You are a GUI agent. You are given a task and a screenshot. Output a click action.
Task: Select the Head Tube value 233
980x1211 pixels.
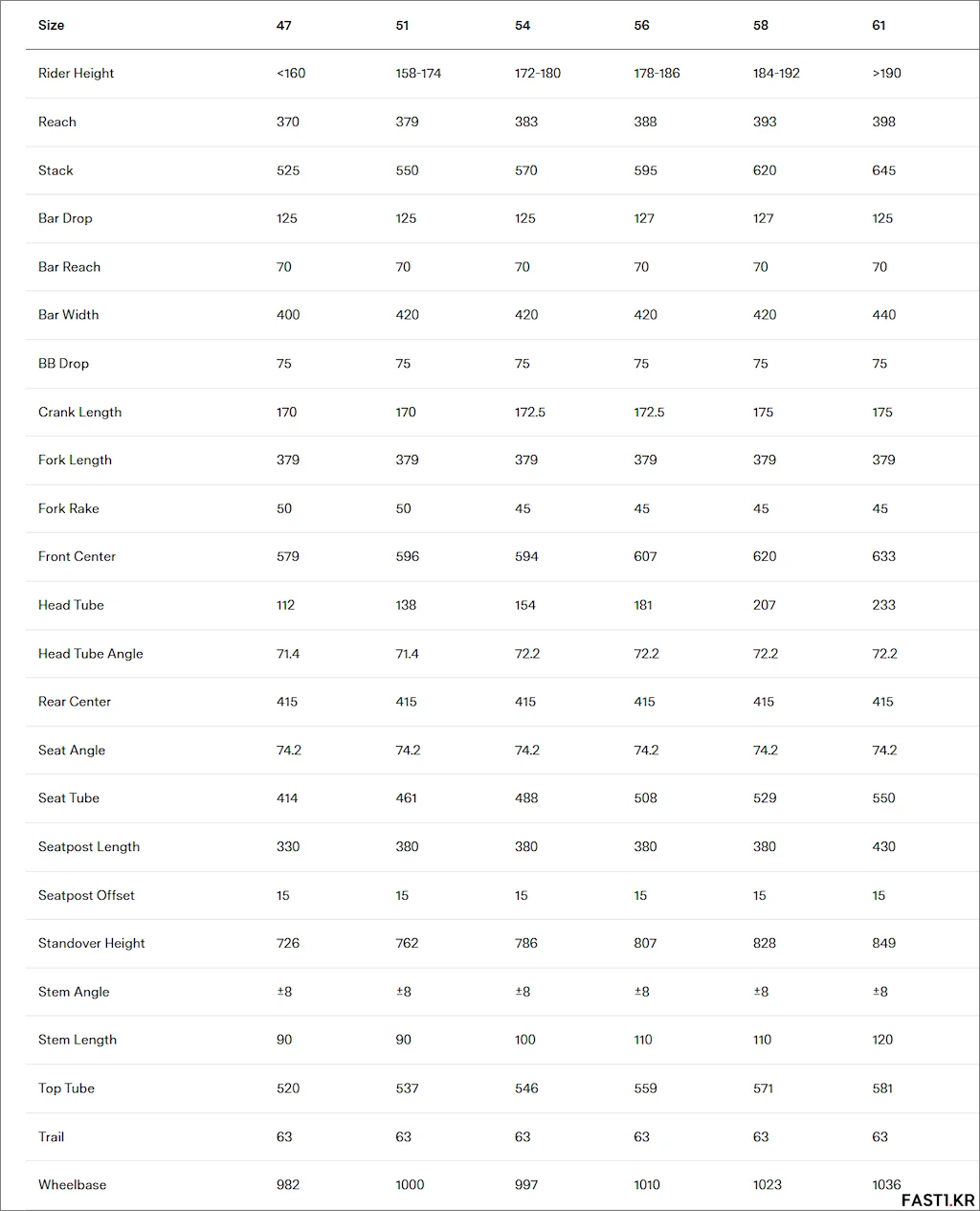[884, 605]
